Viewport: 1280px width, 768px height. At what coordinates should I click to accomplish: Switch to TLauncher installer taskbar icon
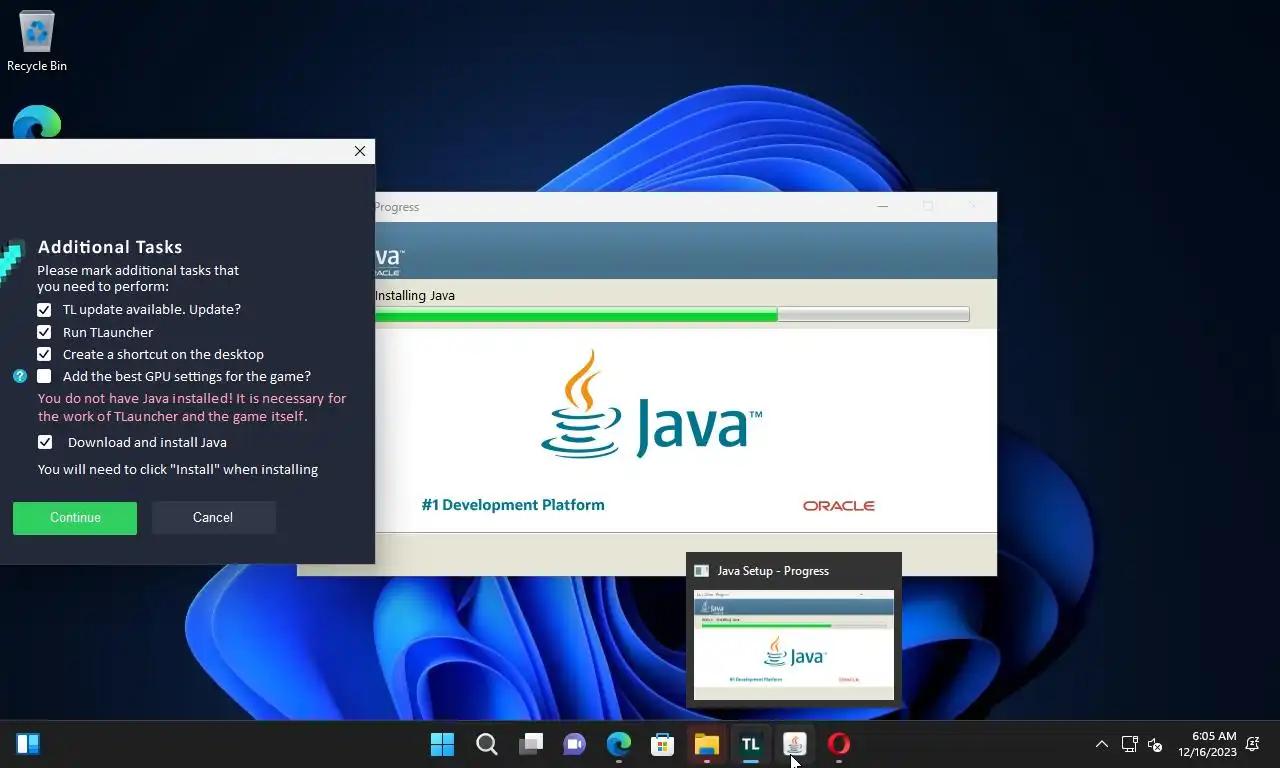[750, 744]
